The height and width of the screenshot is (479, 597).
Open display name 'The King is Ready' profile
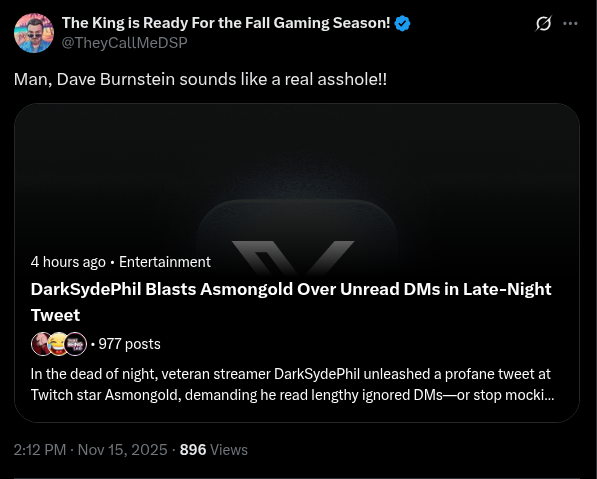point(226,23)
